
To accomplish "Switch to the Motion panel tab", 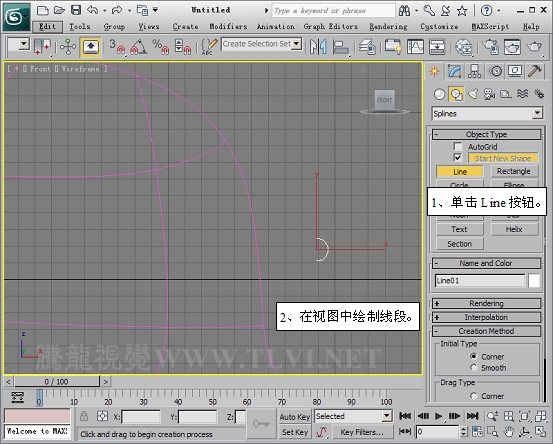I will [x=496, y=72].
